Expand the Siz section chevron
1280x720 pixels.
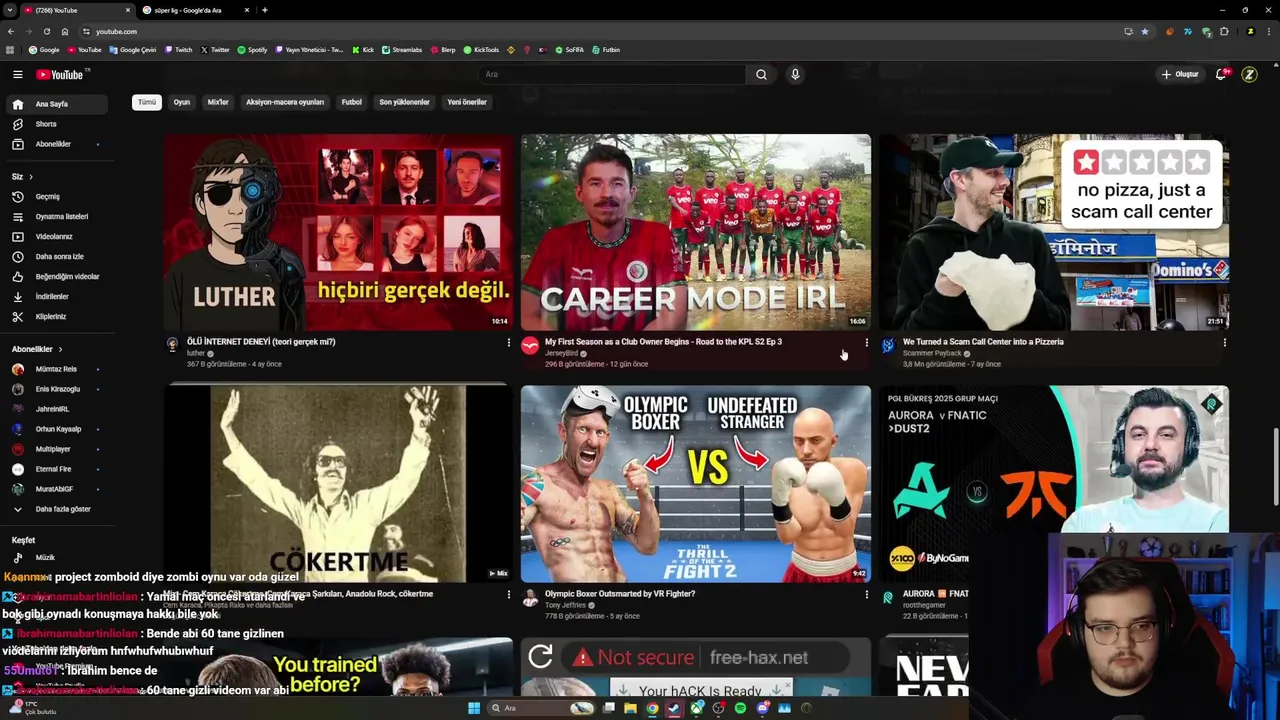[x=31, y=177]
